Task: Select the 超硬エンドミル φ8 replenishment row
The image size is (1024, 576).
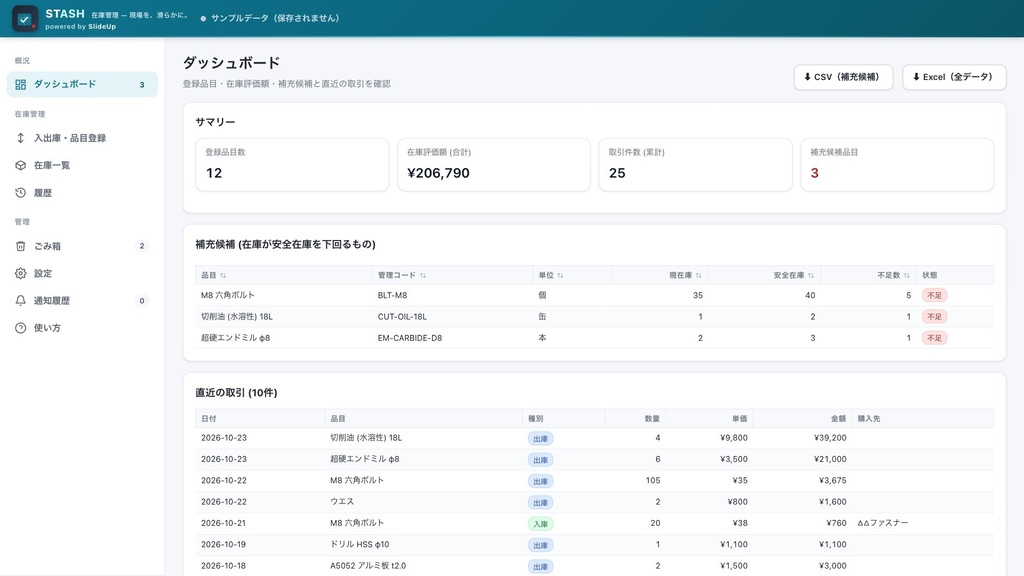Action: tap(594, 338)
